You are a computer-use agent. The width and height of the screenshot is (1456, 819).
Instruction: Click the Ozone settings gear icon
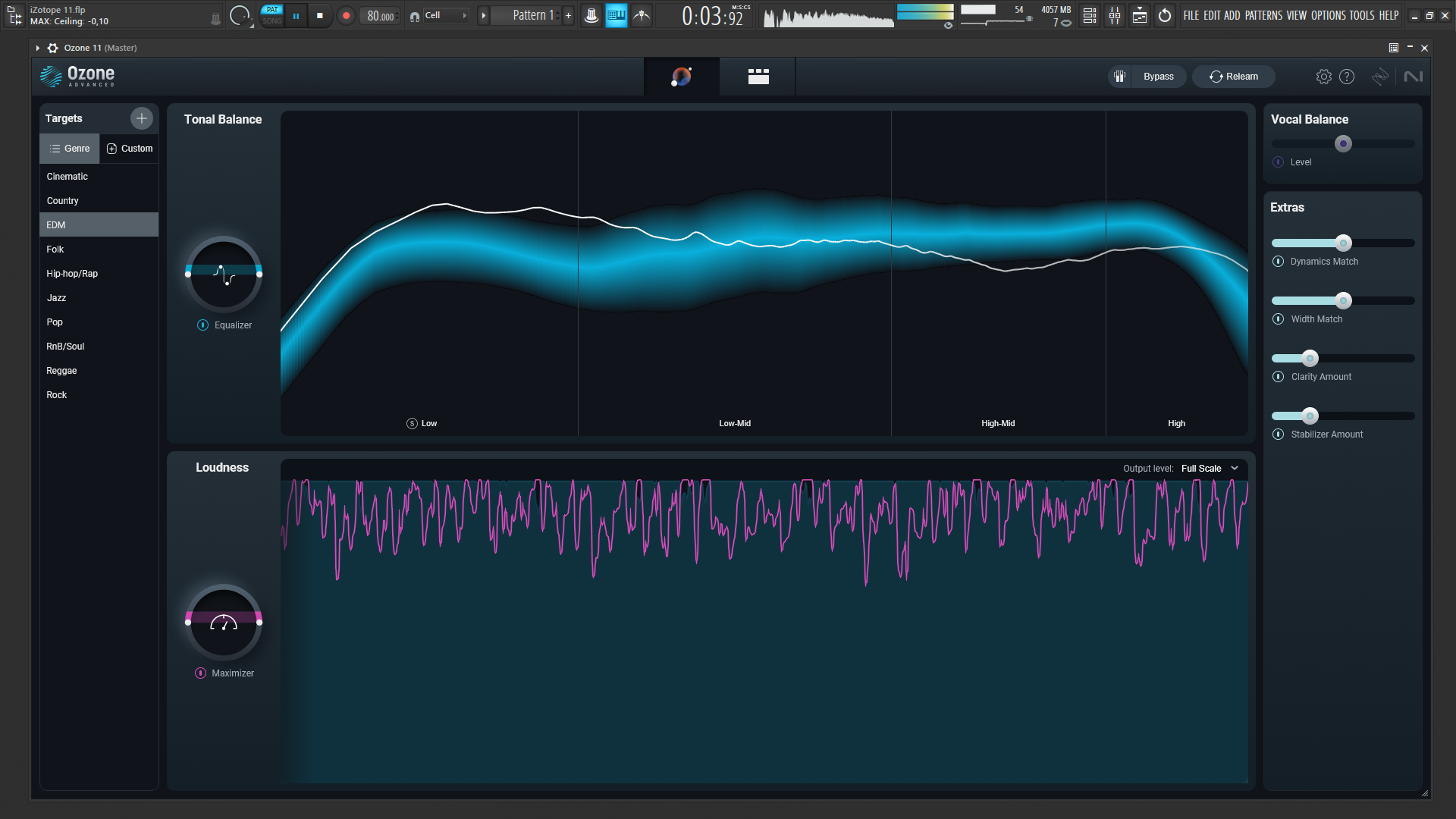[1322, 76]
